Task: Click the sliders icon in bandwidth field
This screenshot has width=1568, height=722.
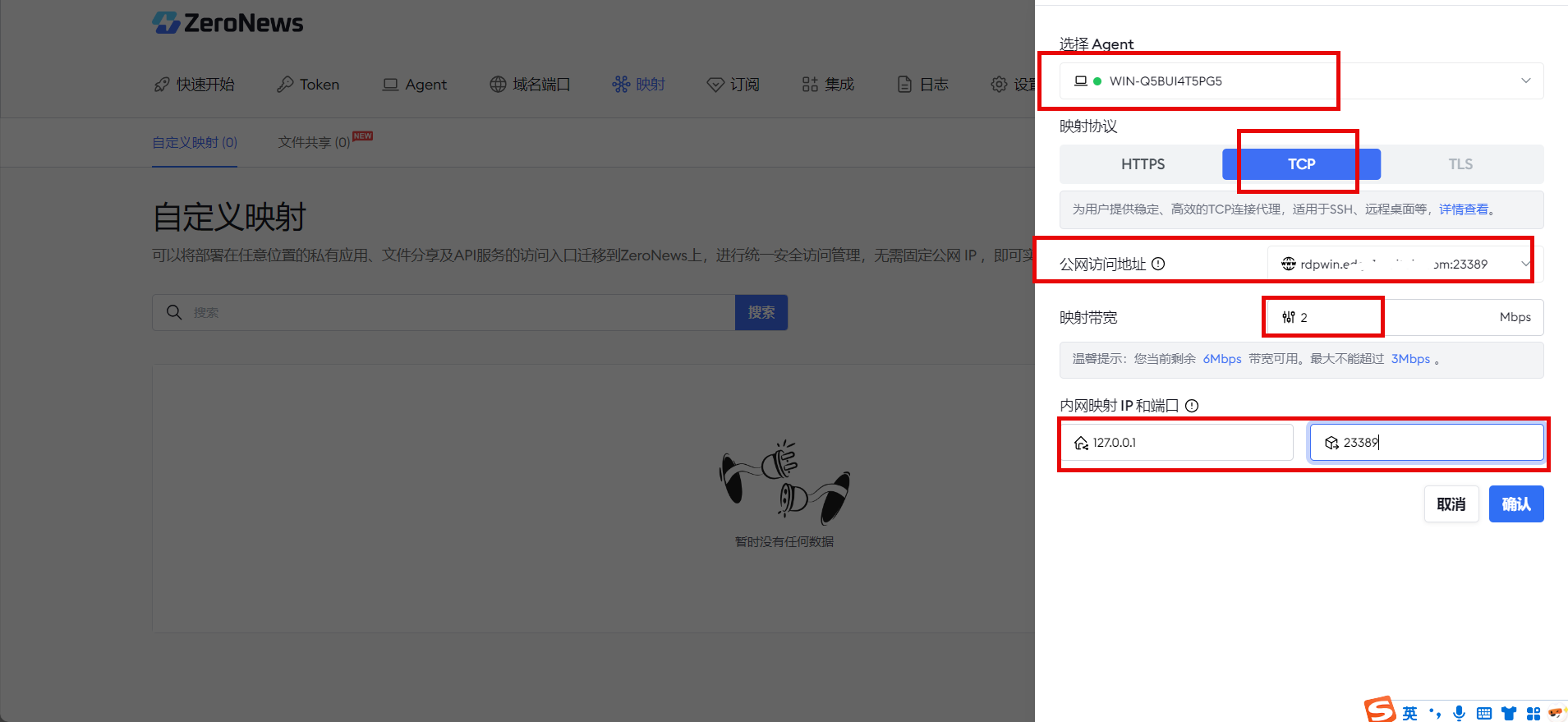Action: [1289, 317]
